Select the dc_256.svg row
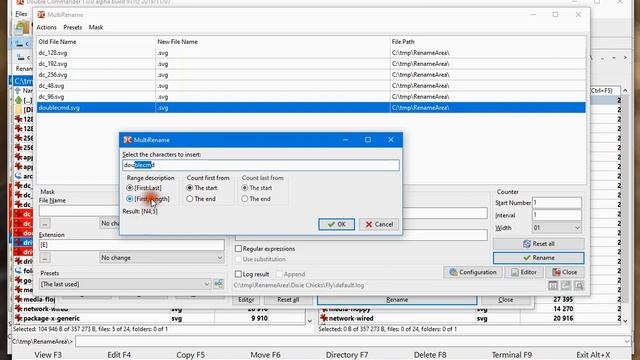Screen dimensions: 640x360 (x=311, y=75)
